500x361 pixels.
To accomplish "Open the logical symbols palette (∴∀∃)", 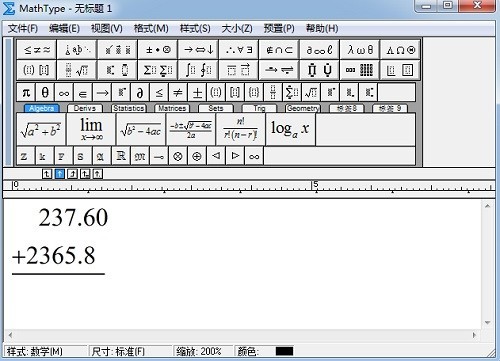I will coord(239,50).
